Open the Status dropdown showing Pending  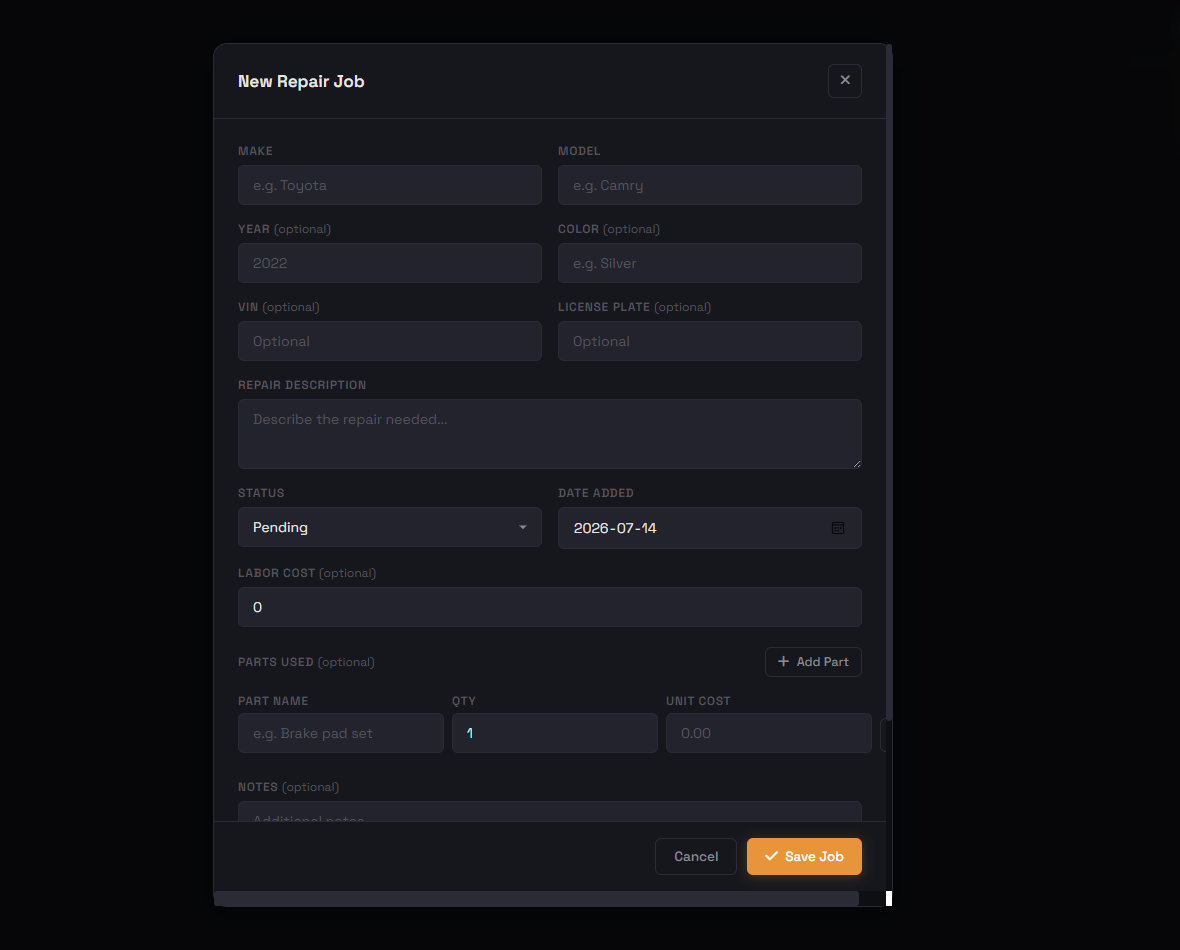390,527
